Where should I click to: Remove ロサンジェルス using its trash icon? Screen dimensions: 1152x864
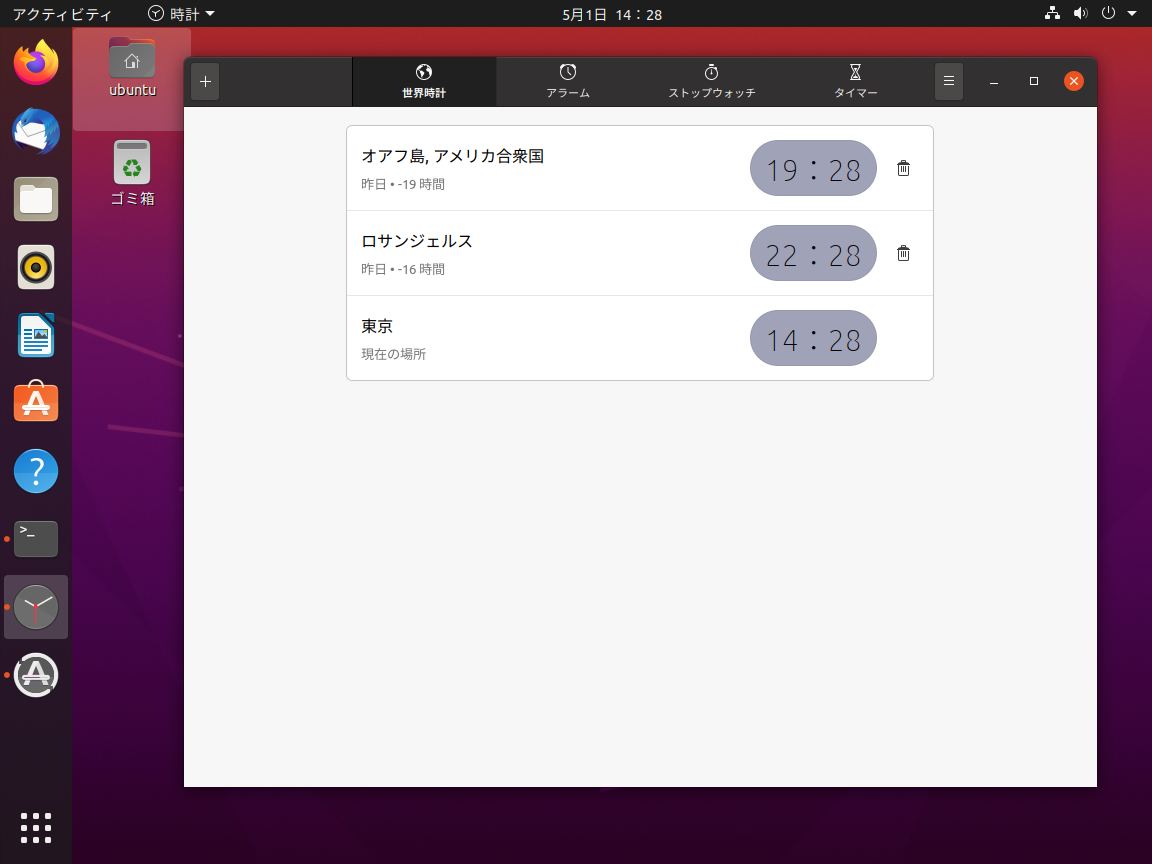(x=903, y=253)
